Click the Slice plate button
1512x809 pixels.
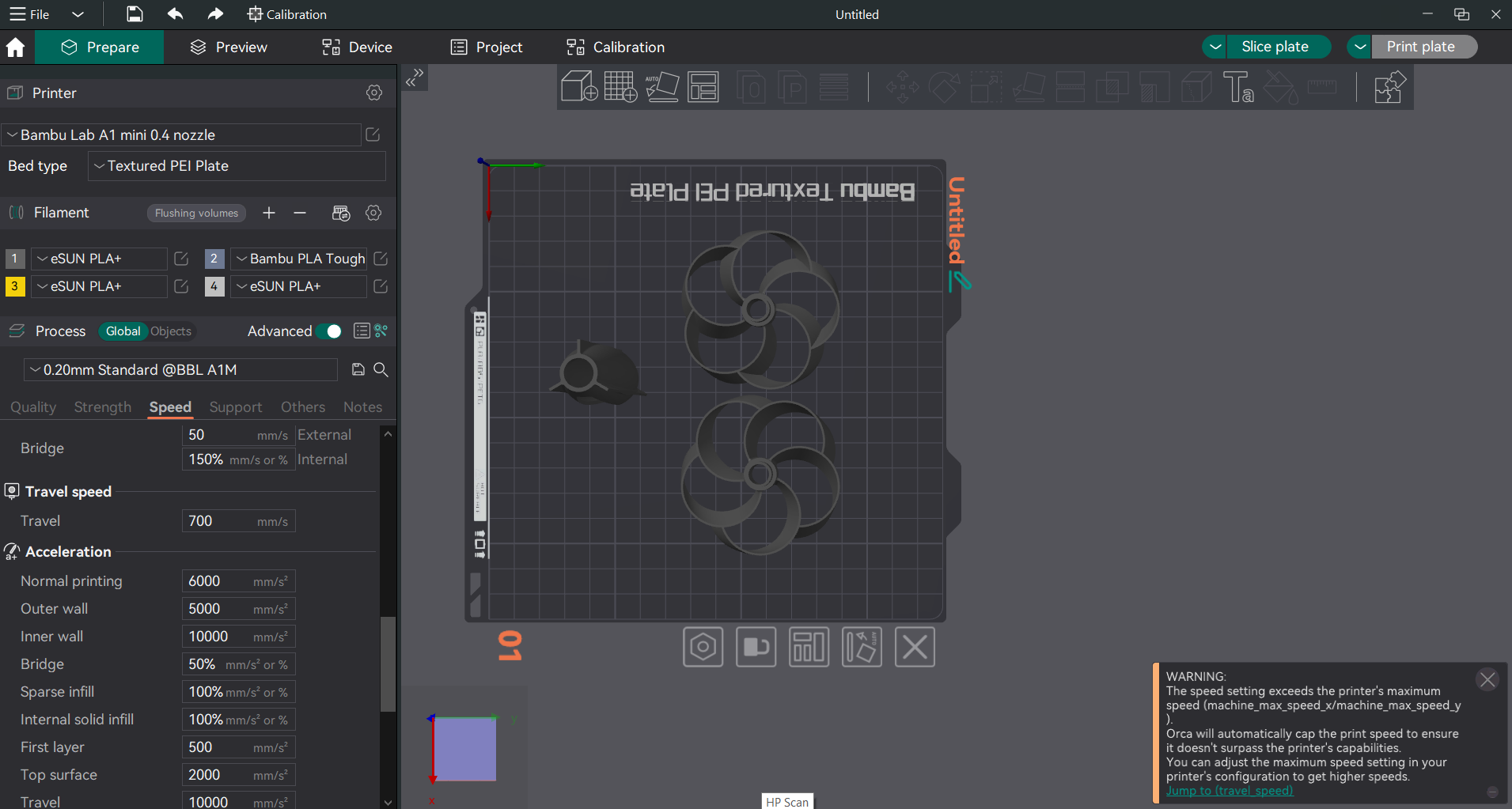(x=1275, y=47)
